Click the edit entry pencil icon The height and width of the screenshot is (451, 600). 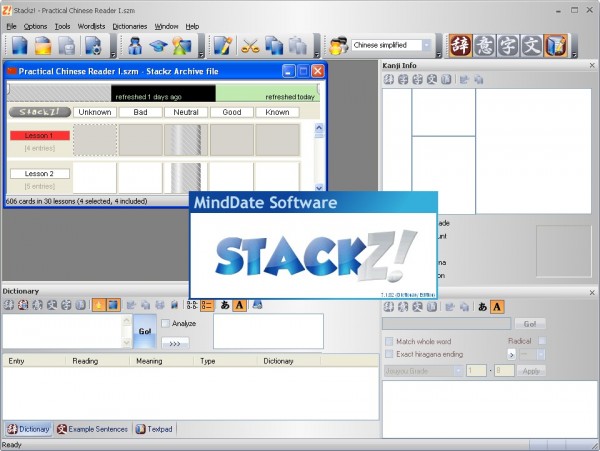coord(223,46)
